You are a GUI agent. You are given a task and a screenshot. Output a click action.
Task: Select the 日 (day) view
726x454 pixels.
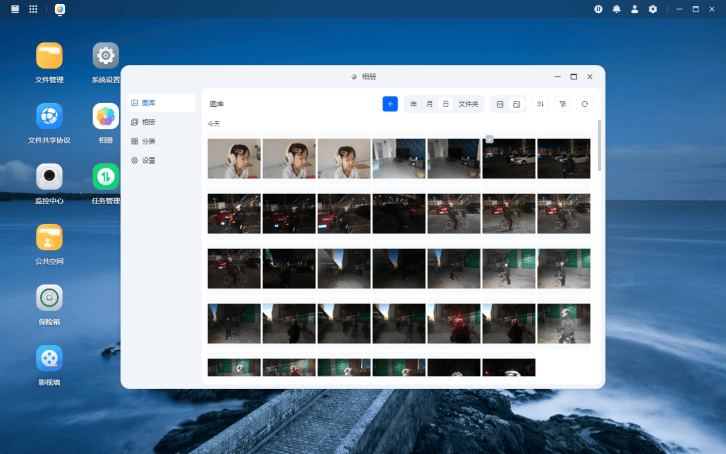(446, 104)
